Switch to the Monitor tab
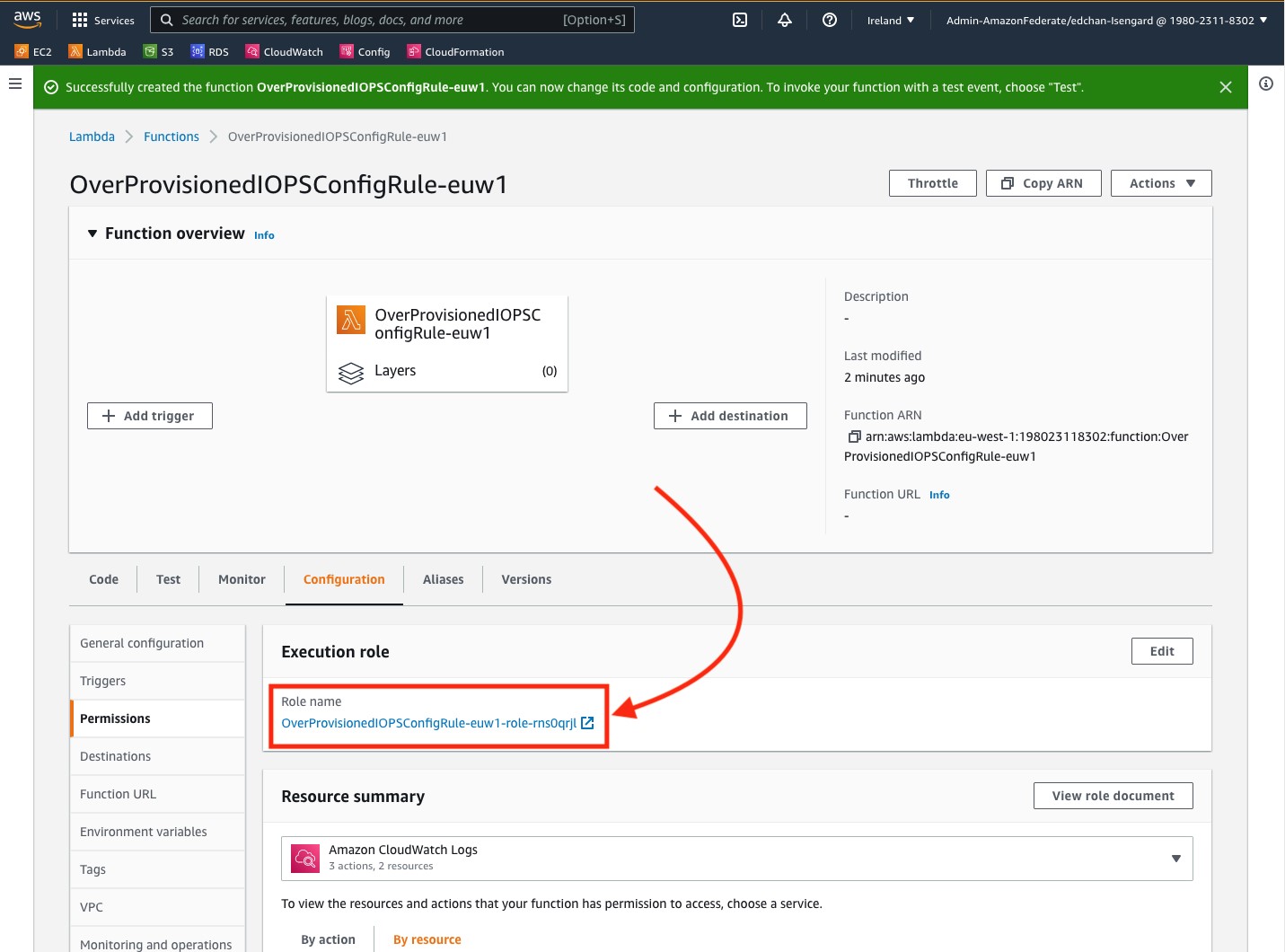 [x=241, y=578]
